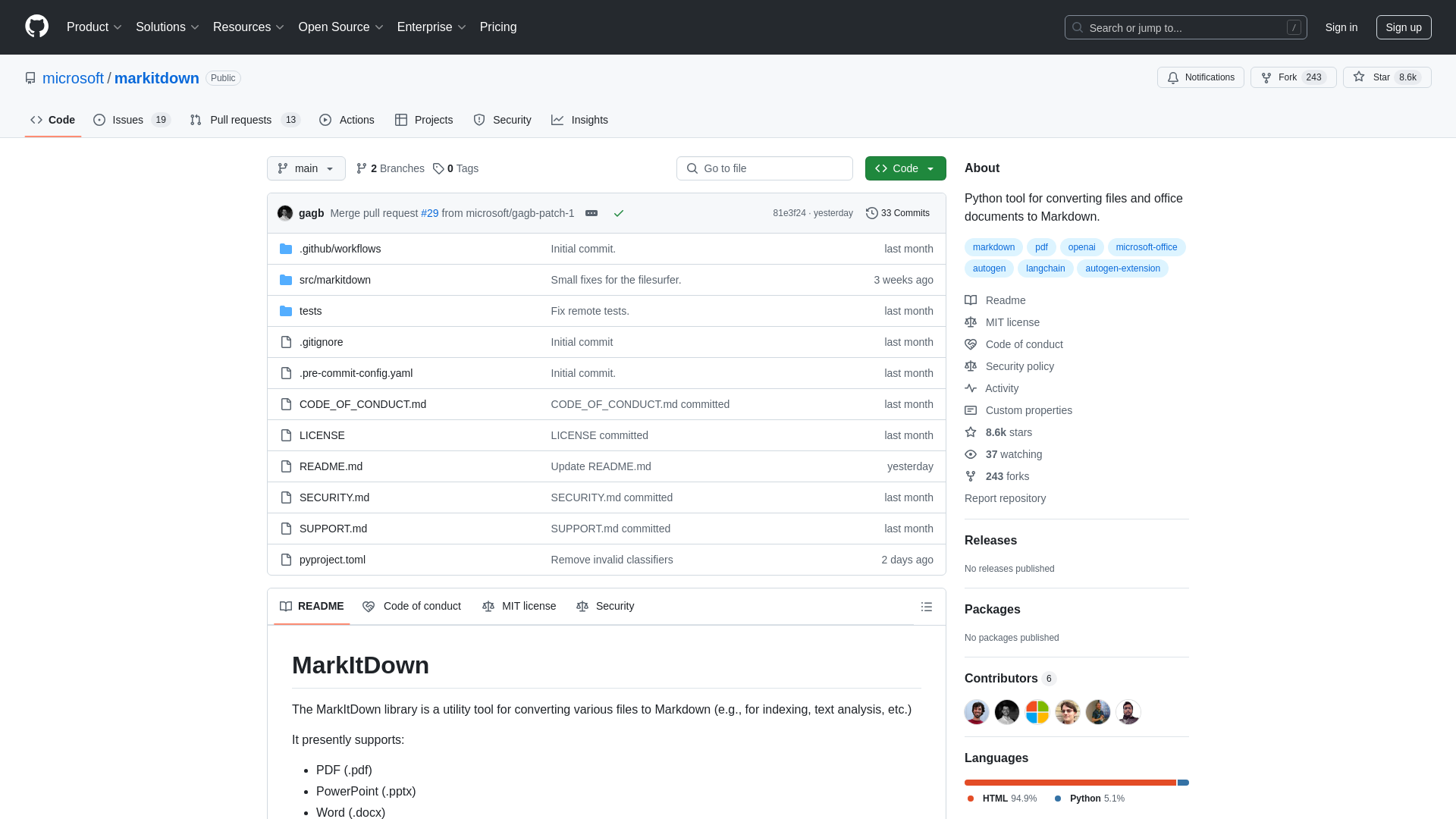
Task: Toggle the outline view icon in README
Action: point(926,607)
